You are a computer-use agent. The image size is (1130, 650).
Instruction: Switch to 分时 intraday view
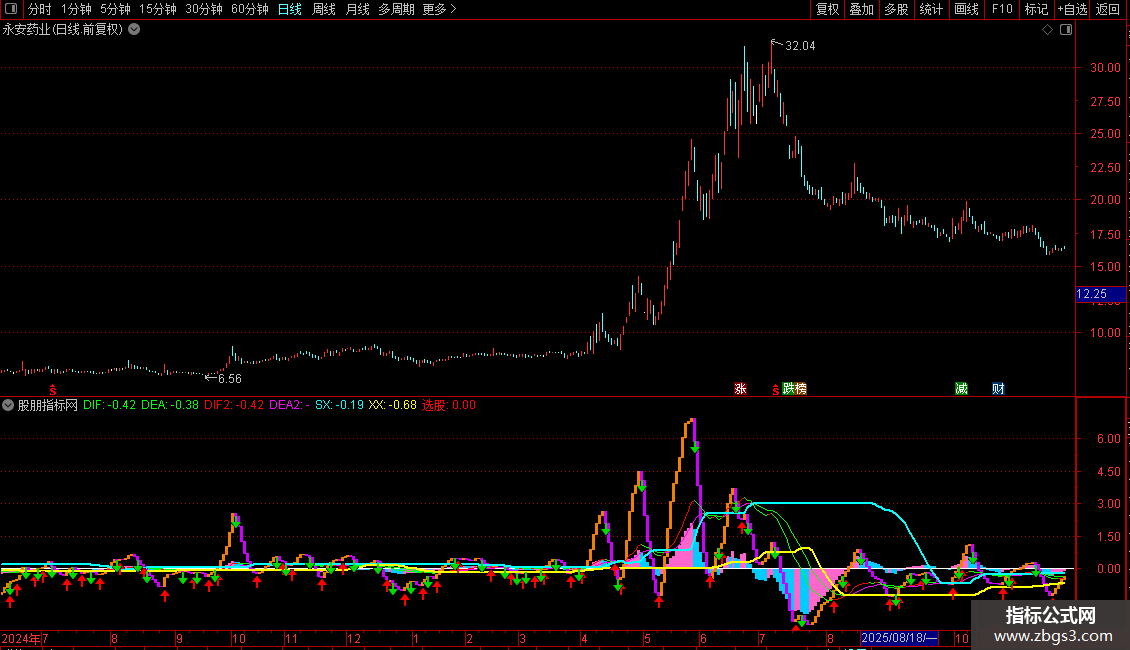[x=40, y=9]
